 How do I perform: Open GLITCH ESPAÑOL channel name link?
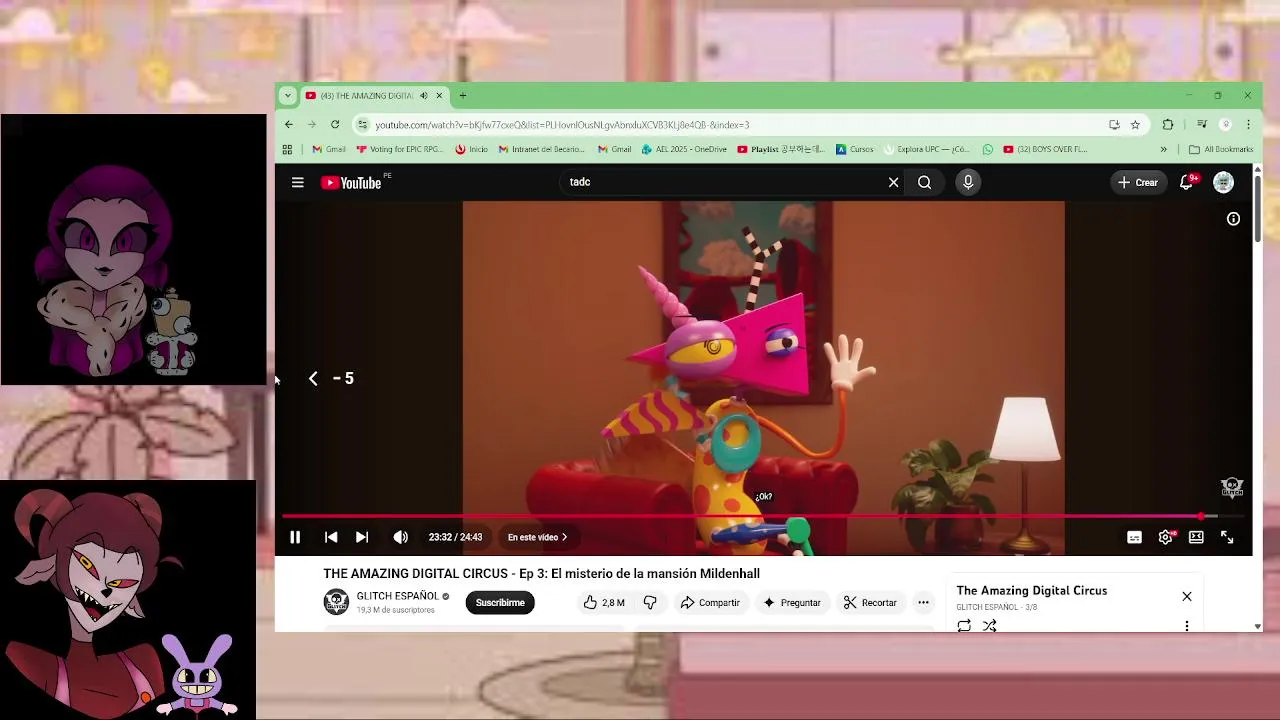click(x=397, y=596)
